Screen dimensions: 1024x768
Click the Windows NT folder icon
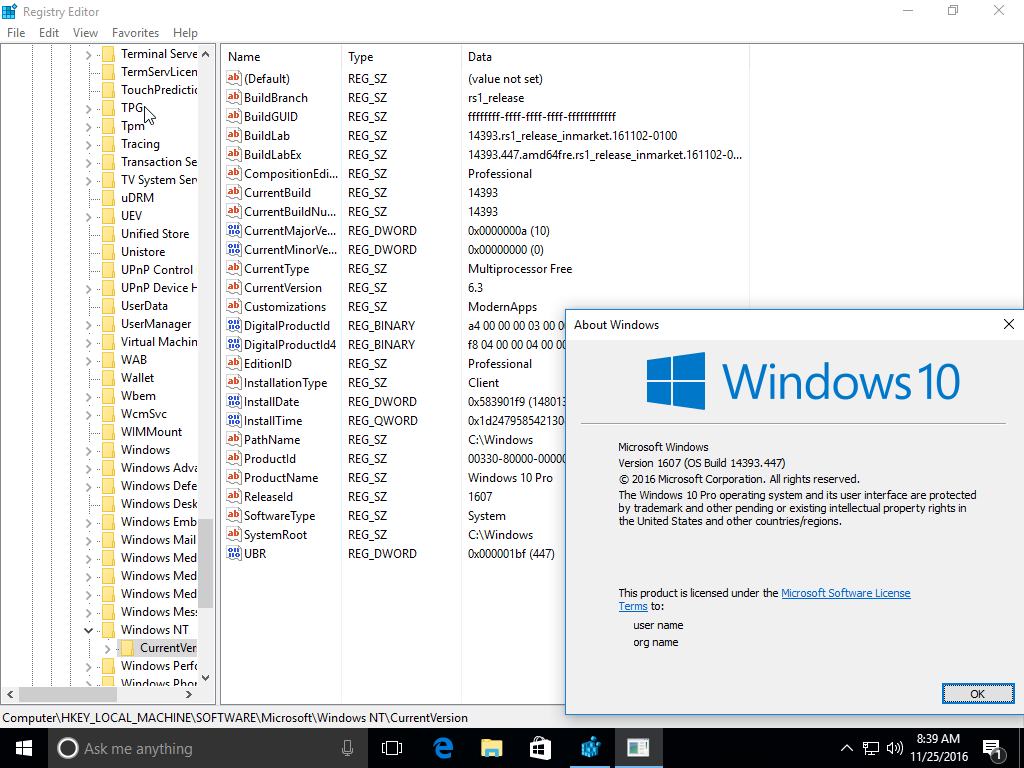(x=108, y=630)
